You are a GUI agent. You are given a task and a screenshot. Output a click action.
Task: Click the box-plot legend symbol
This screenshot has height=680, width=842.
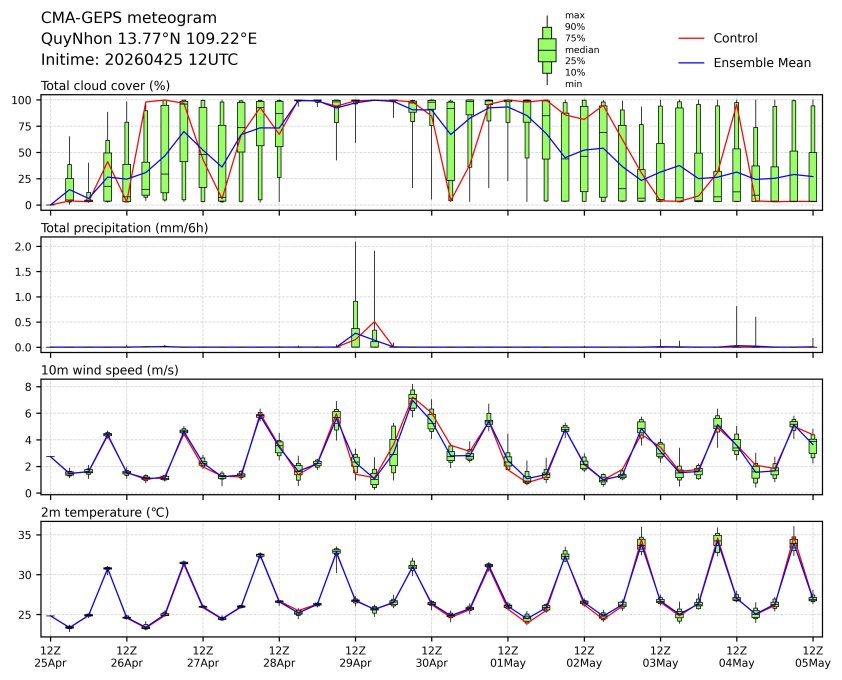(547, 50)
